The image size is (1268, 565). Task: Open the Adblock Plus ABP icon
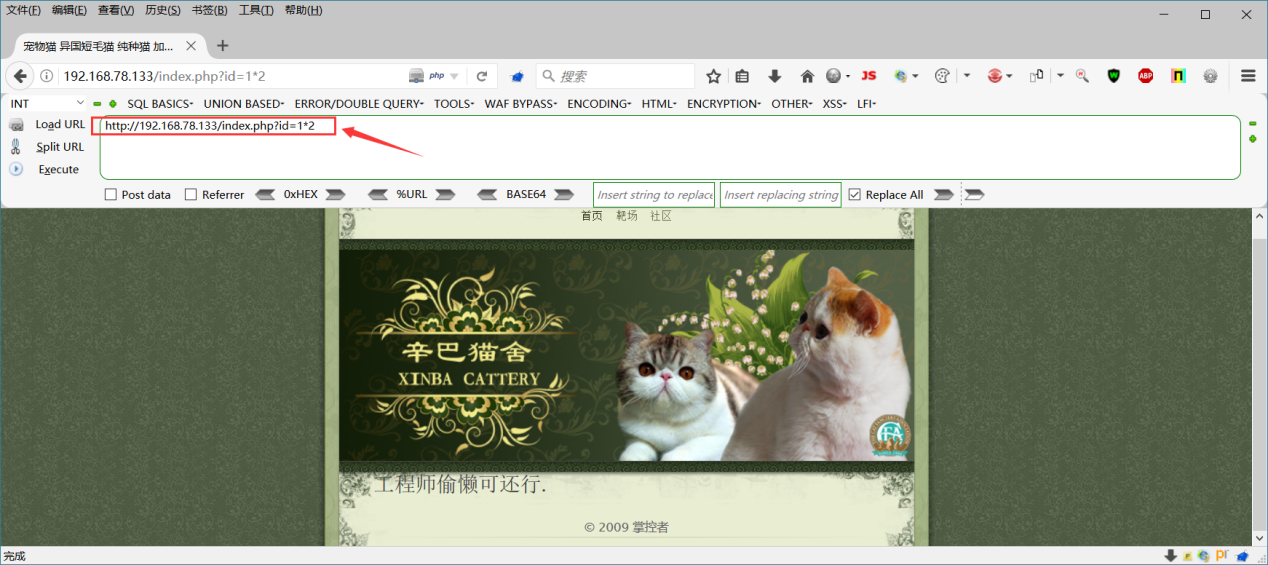[x=1145, y=76]
